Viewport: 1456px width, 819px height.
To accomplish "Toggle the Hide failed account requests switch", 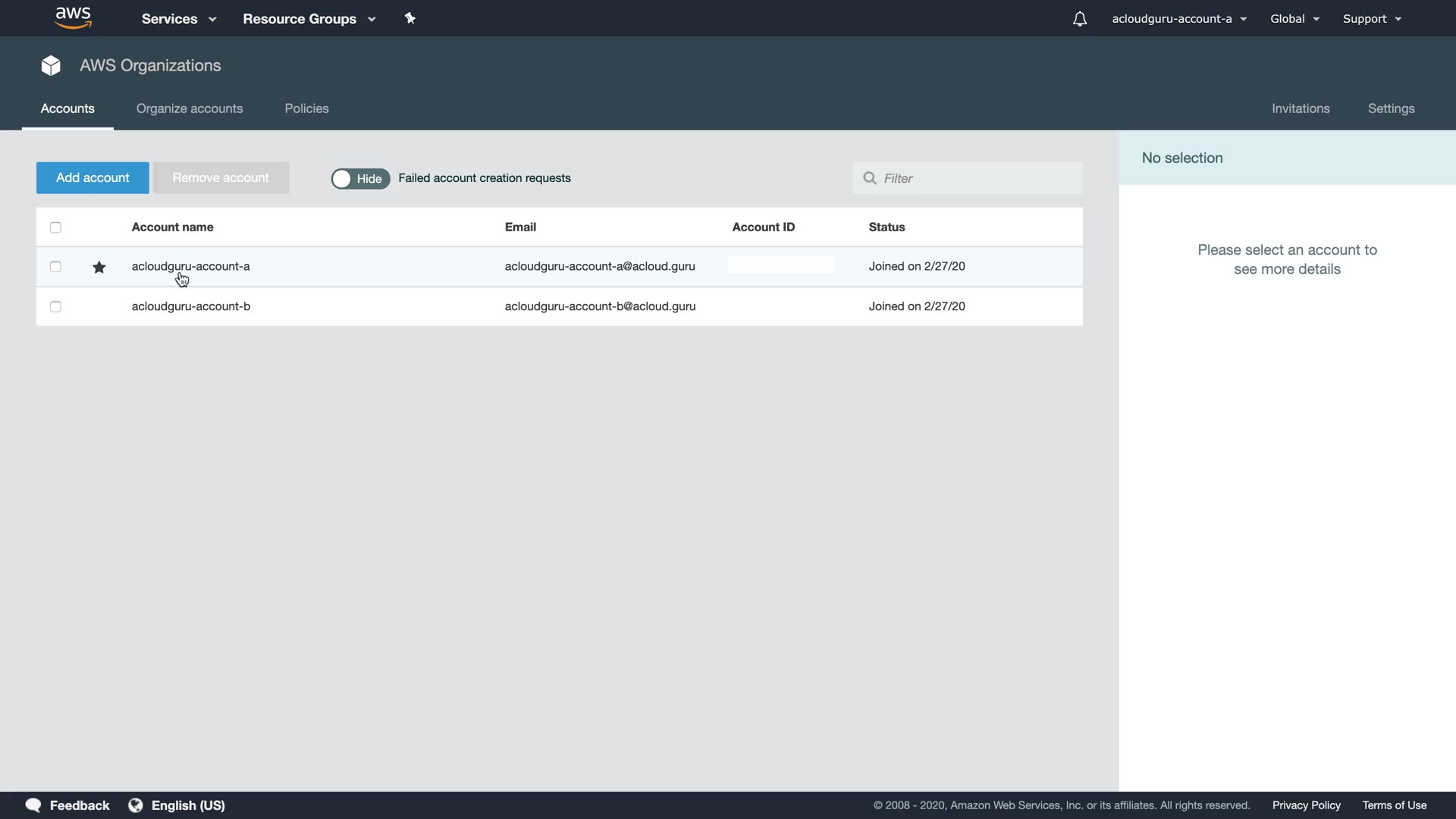I will tap(360, 178).
